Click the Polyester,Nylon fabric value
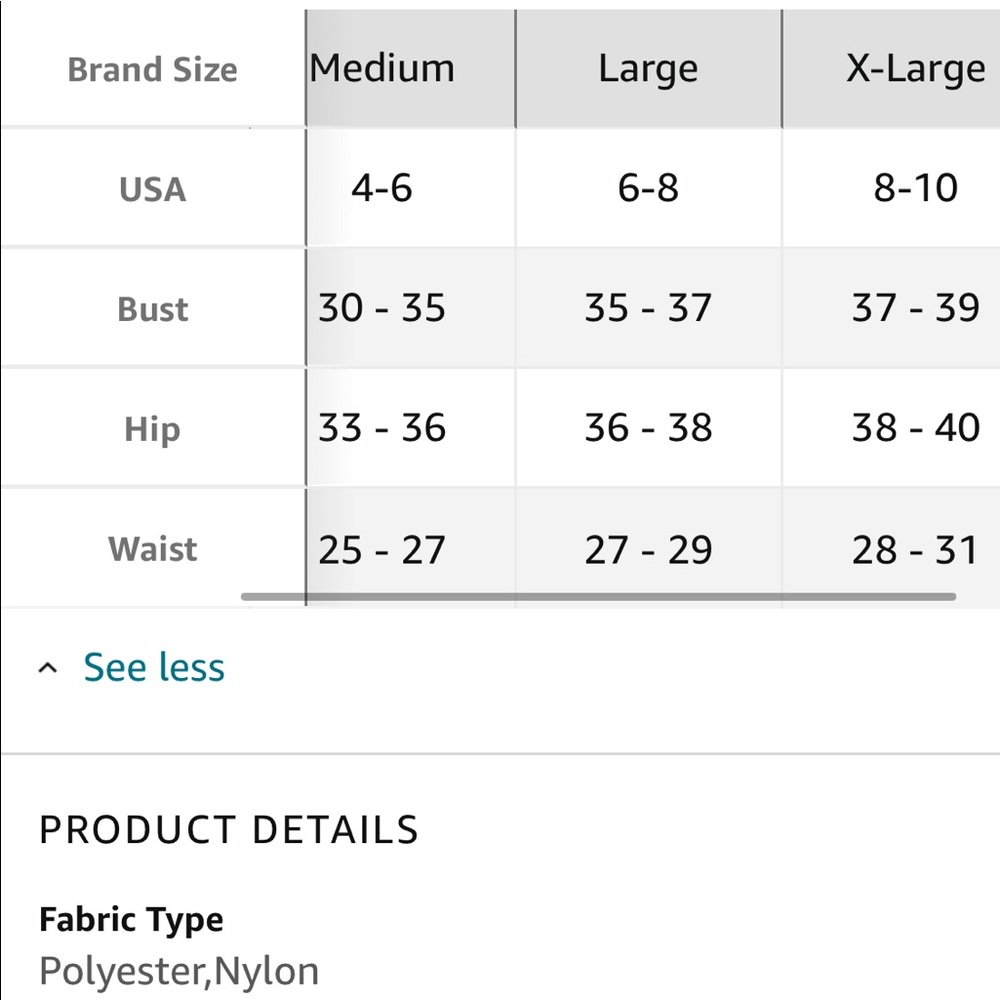 [179, 971]
